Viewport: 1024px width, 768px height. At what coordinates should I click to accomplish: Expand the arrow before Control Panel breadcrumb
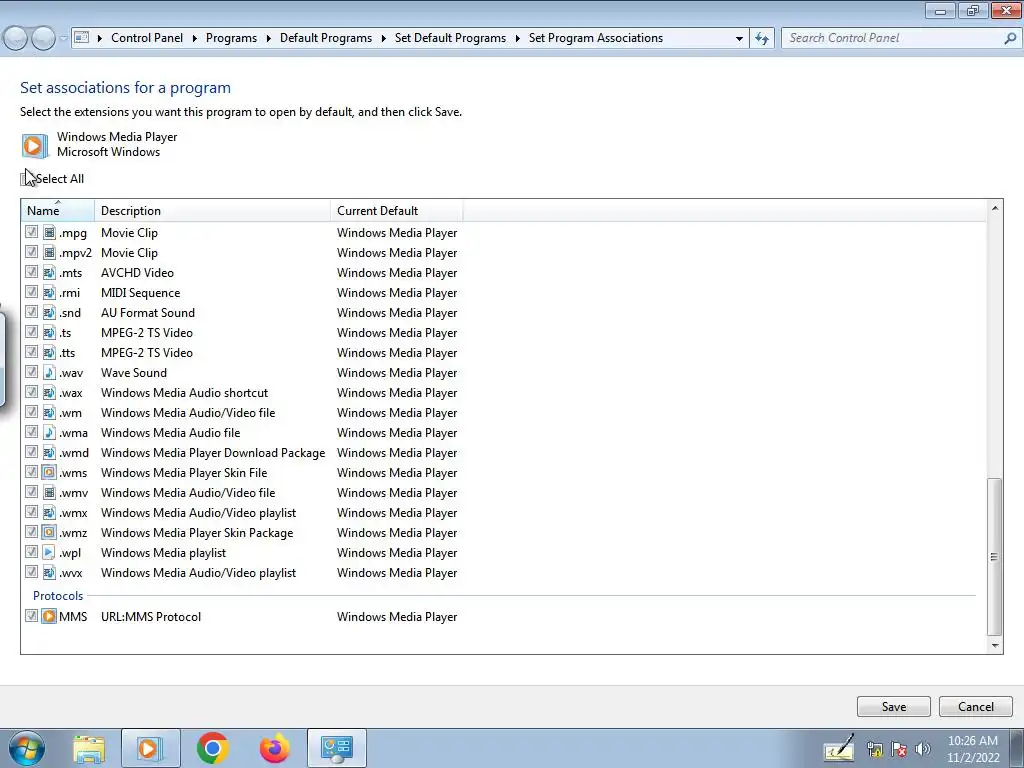[x=100, y=39]
